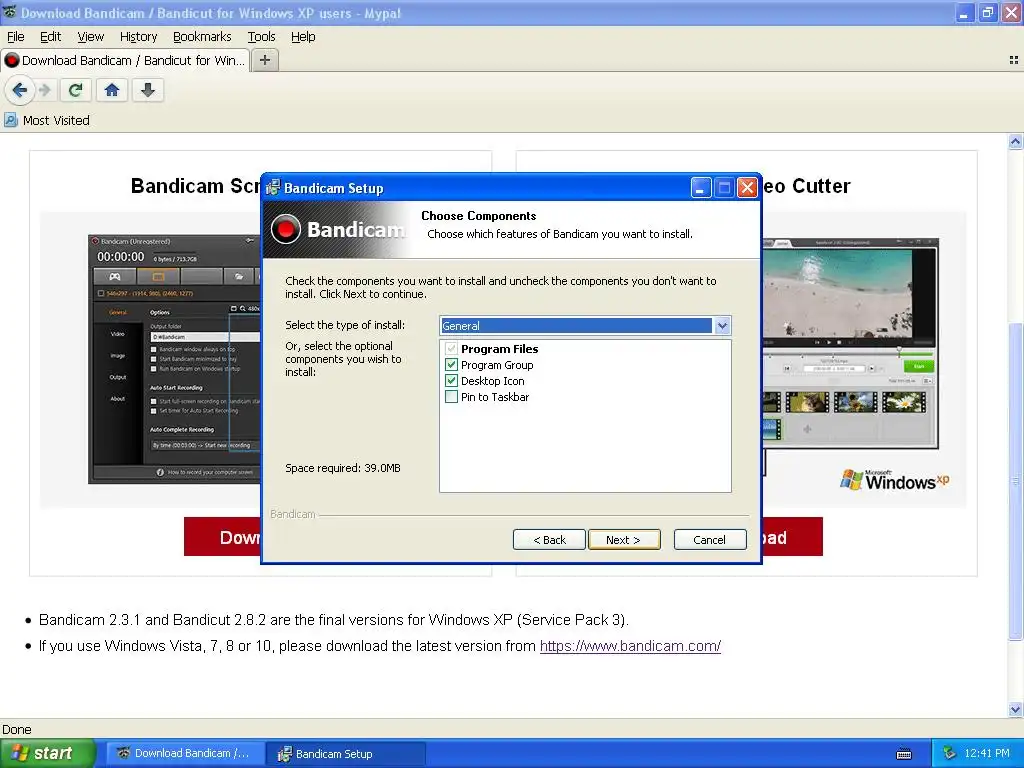The height and width of the screenshot is (768, 1024).
Task: Click the 'Space required: 39.0MB' text
Action: 343,468
